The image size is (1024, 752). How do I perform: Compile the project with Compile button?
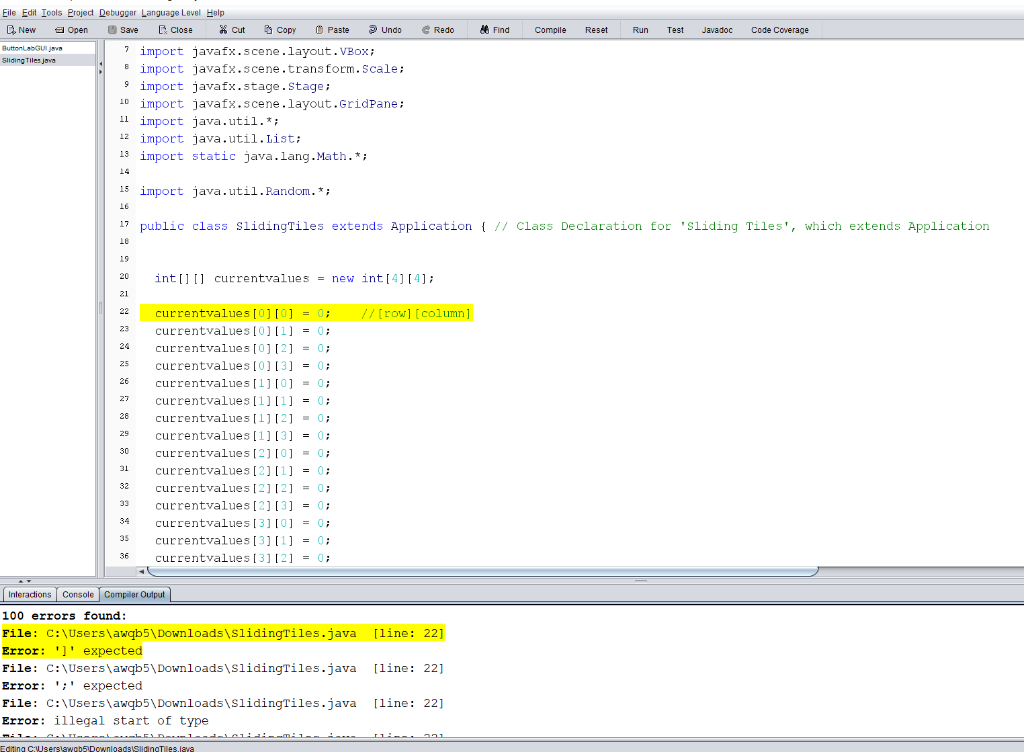click(x=550, y=30)
